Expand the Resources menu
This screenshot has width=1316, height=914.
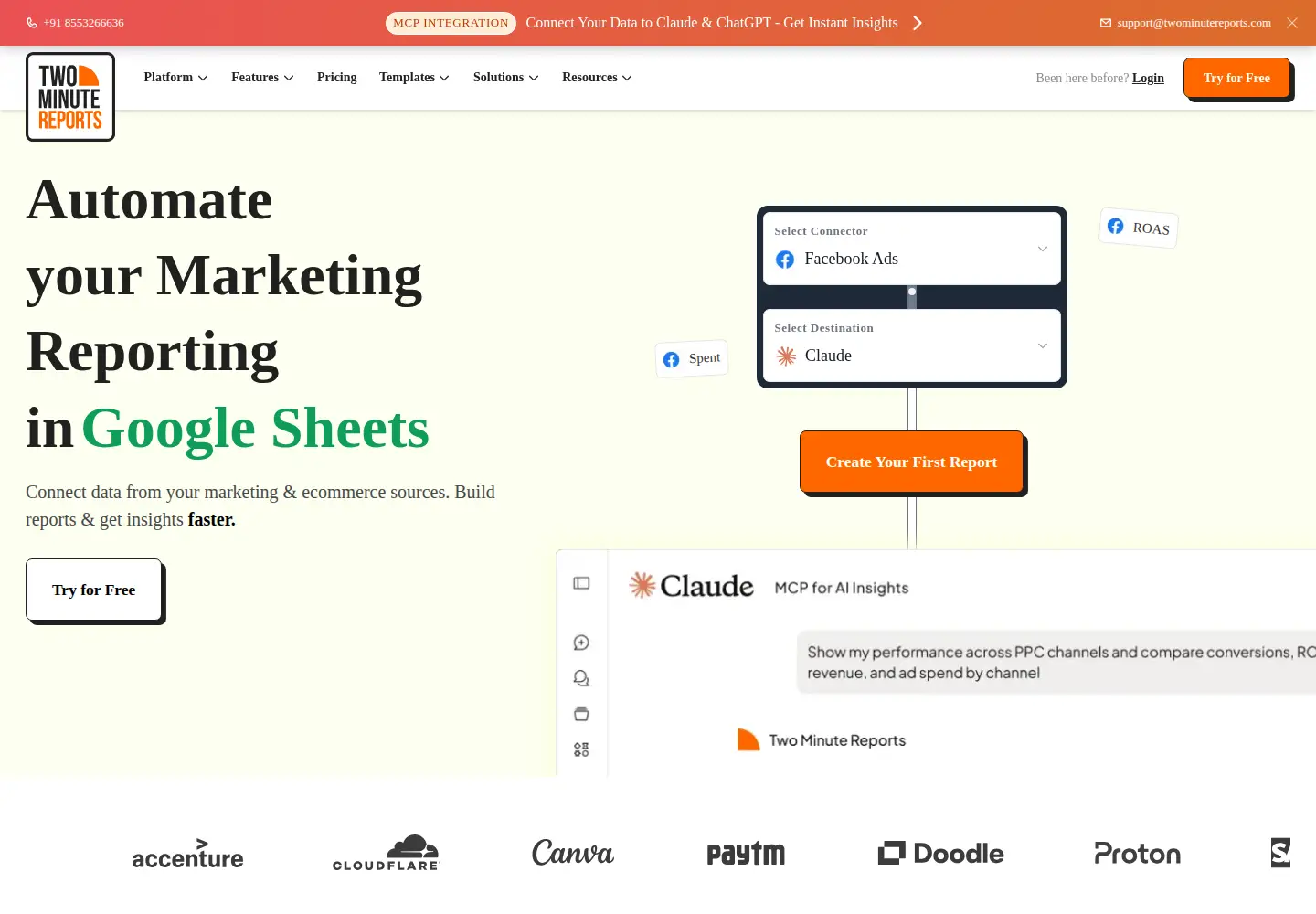pyautogui.click(x=597, y=78)
